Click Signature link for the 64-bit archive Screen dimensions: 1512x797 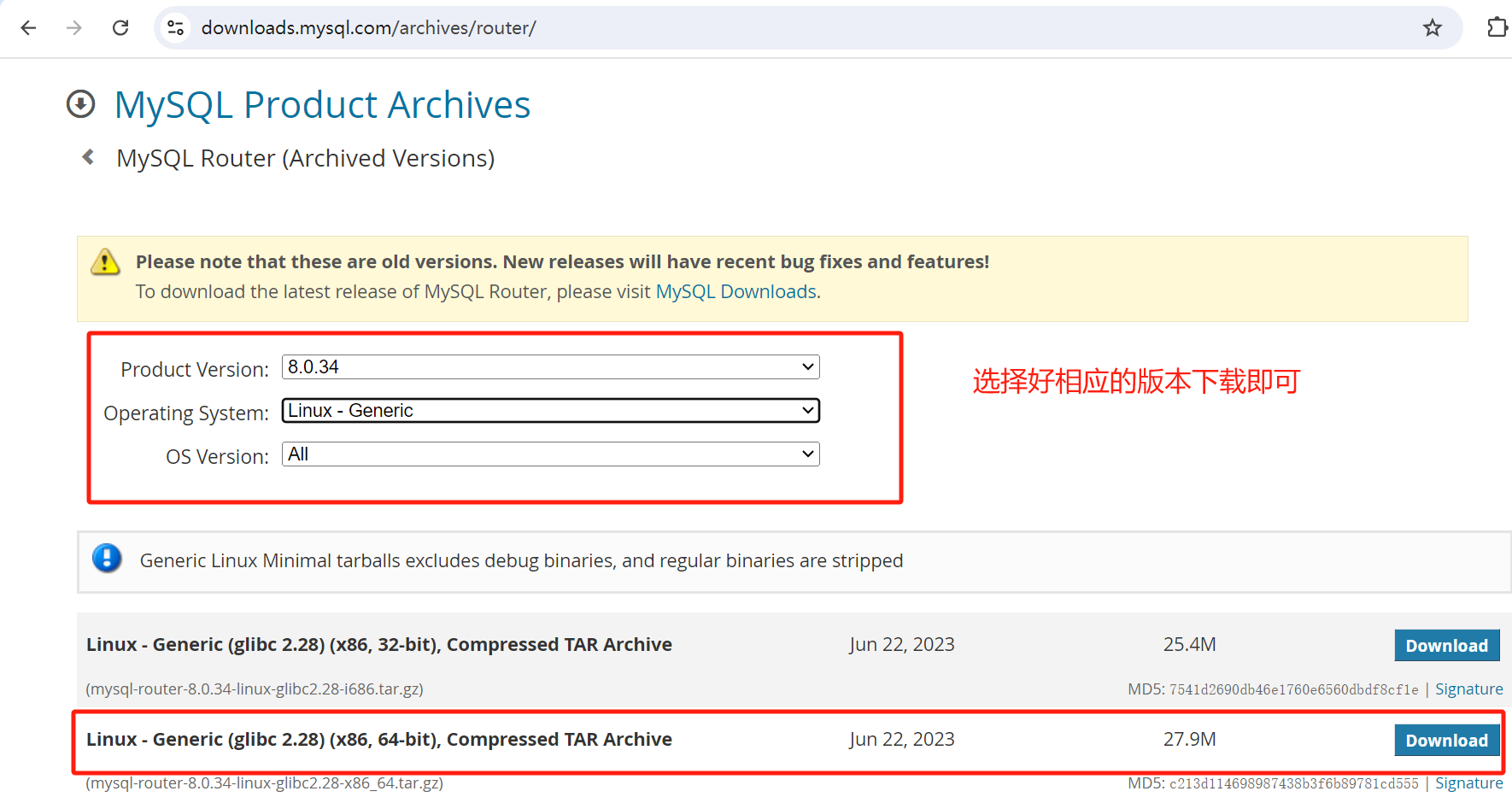point(1468,782)
